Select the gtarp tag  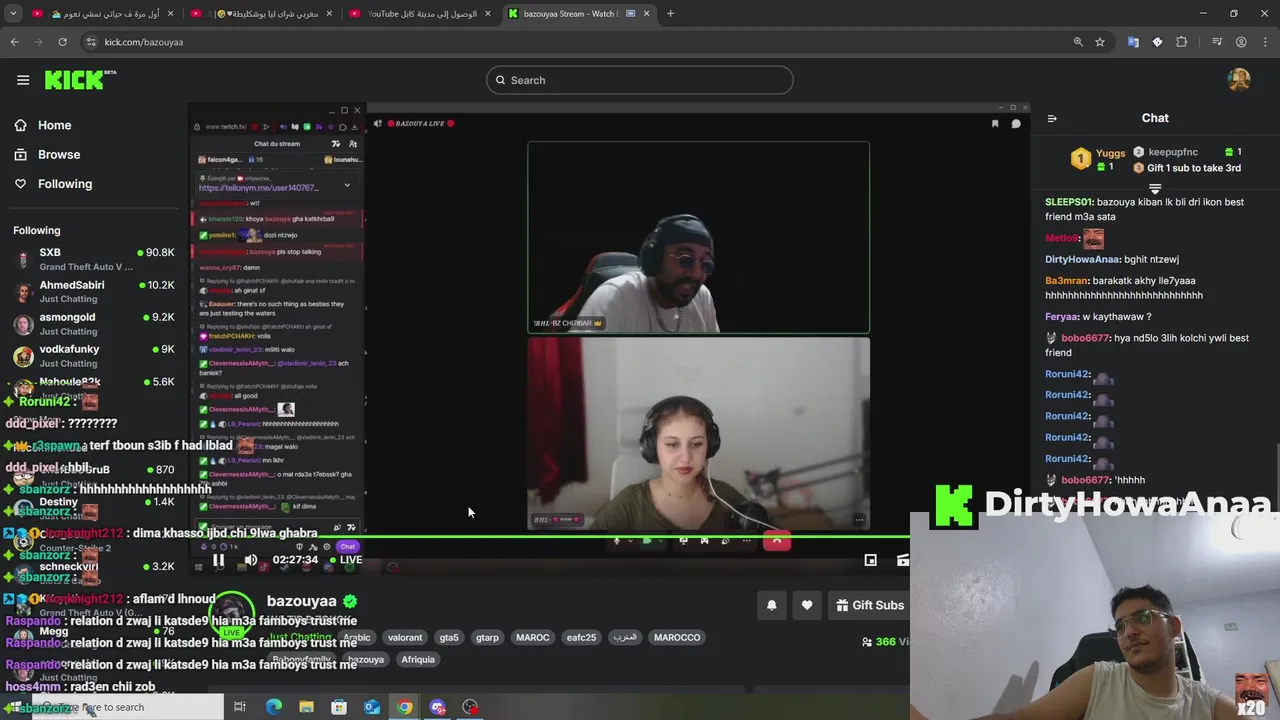(x=487, y=637)
